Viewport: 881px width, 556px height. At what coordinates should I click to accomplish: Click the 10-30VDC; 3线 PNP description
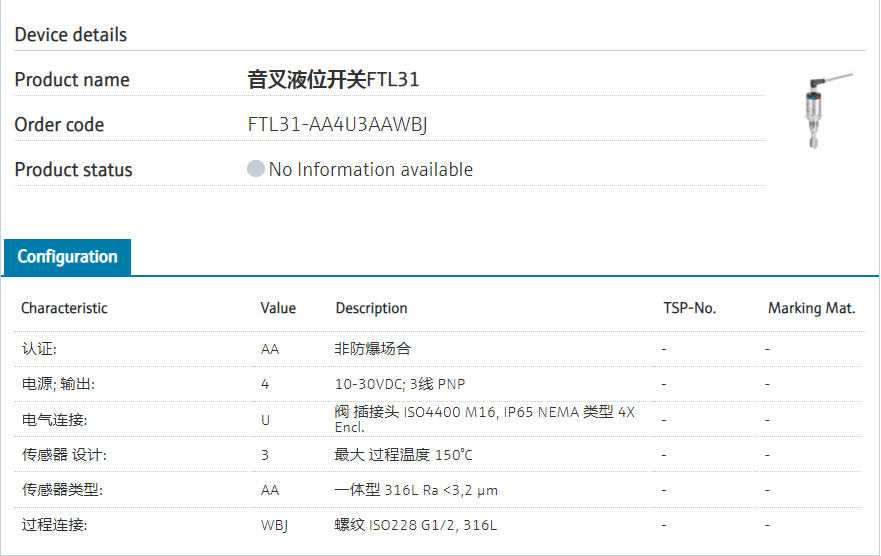pyautogui.click(x=400, y=384)
